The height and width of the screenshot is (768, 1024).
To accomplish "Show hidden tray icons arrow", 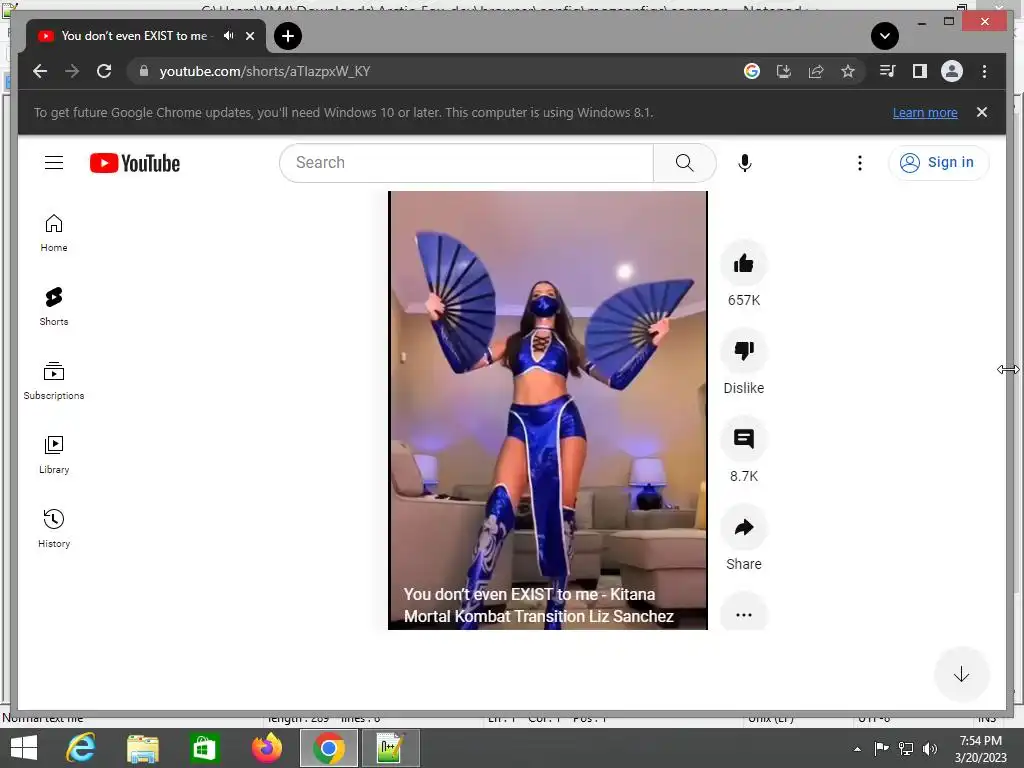I will 857,749.
